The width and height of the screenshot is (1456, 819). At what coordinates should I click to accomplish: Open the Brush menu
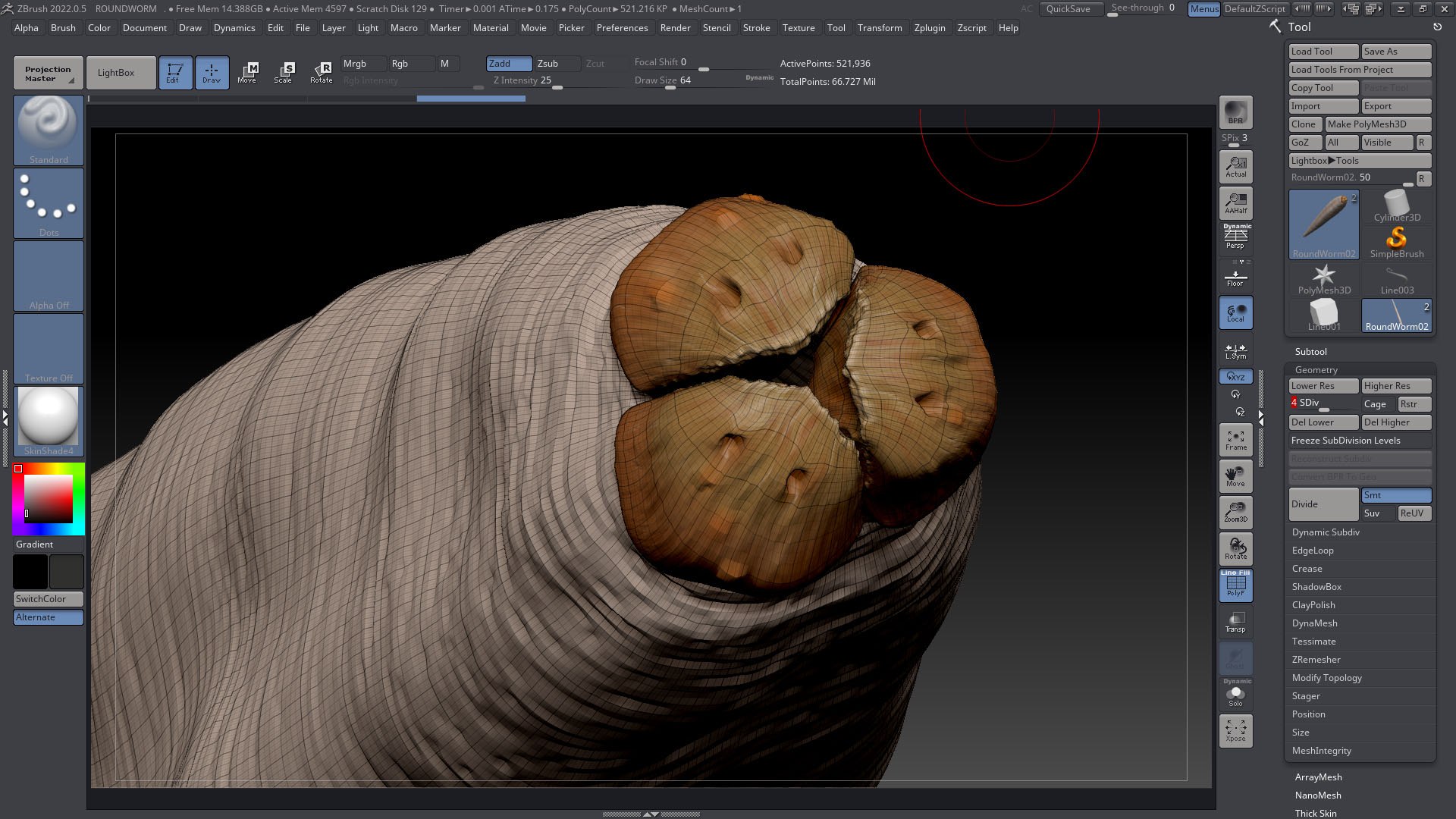(63, 28)
